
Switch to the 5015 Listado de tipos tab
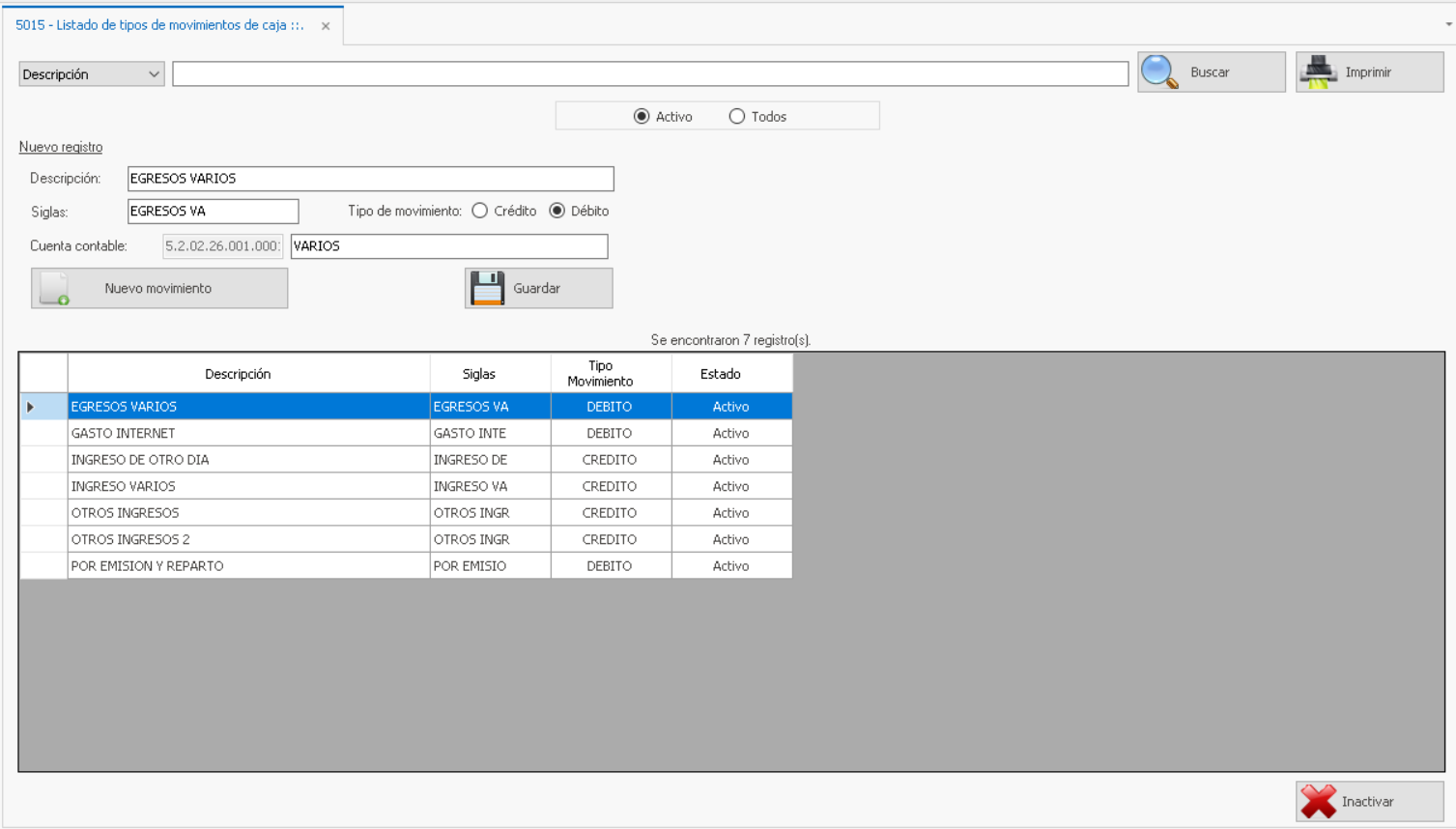pos(159,25)
